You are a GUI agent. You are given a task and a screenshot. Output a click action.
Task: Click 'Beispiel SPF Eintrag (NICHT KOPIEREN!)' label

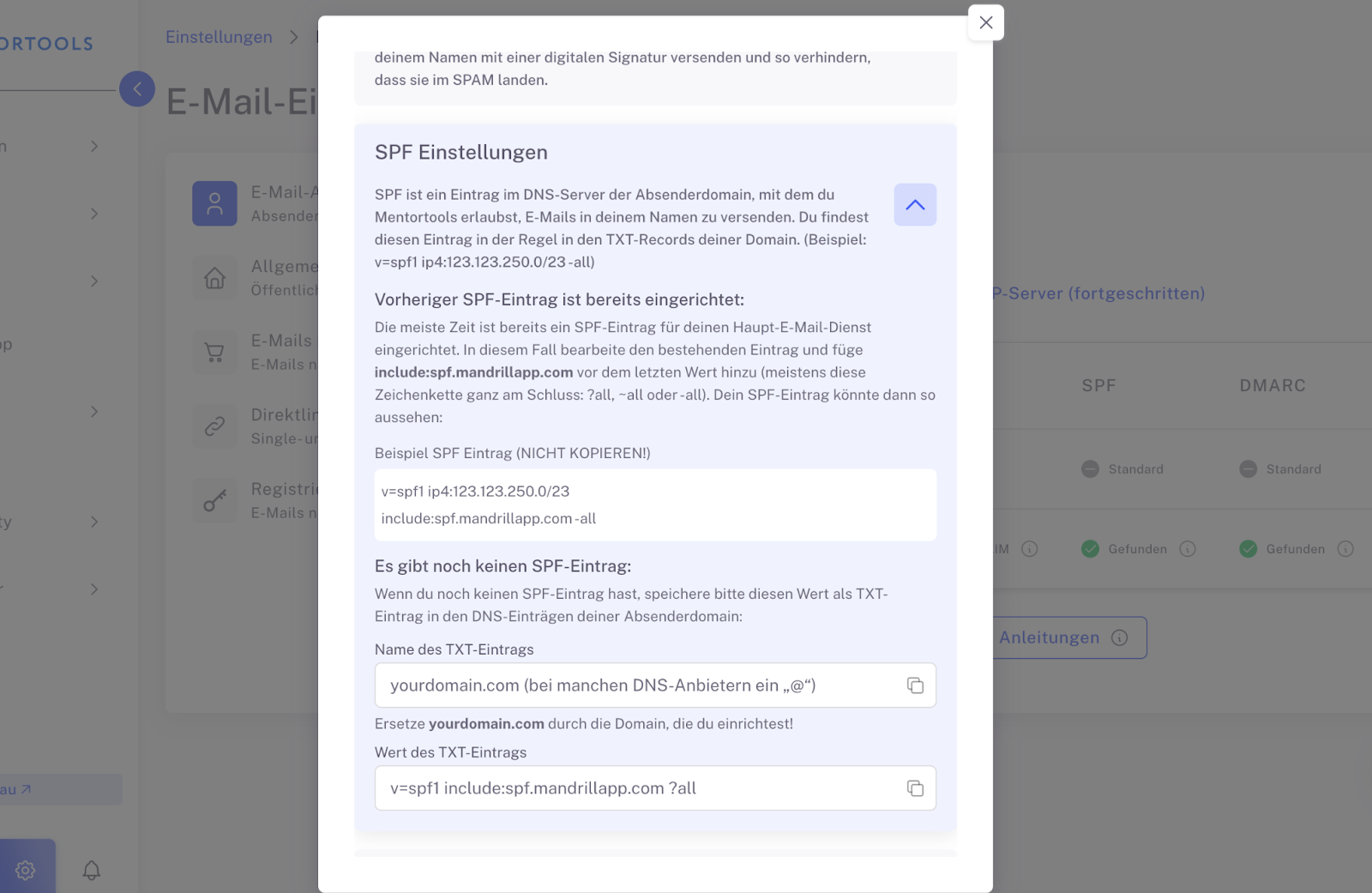(x=513, y=453)
